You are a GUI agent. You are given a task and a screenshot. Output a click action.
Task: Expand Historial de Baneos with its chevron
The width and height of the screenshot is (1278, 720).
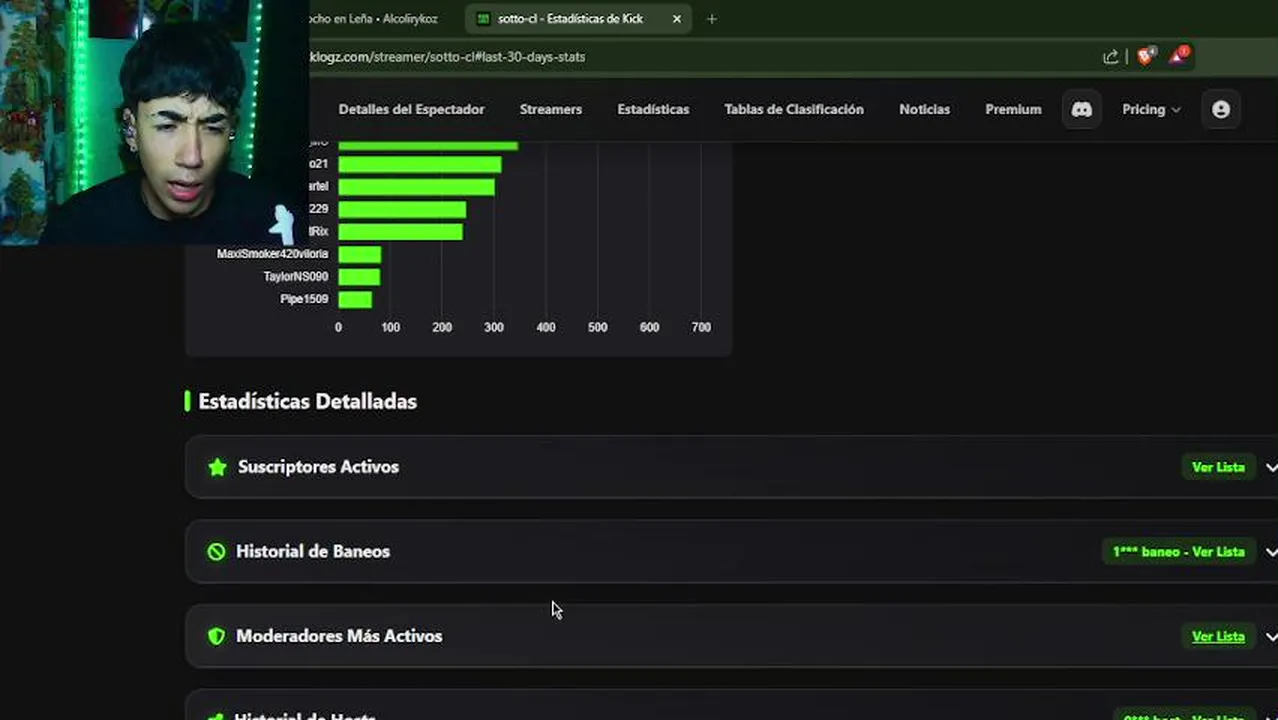coord(1271,552)
